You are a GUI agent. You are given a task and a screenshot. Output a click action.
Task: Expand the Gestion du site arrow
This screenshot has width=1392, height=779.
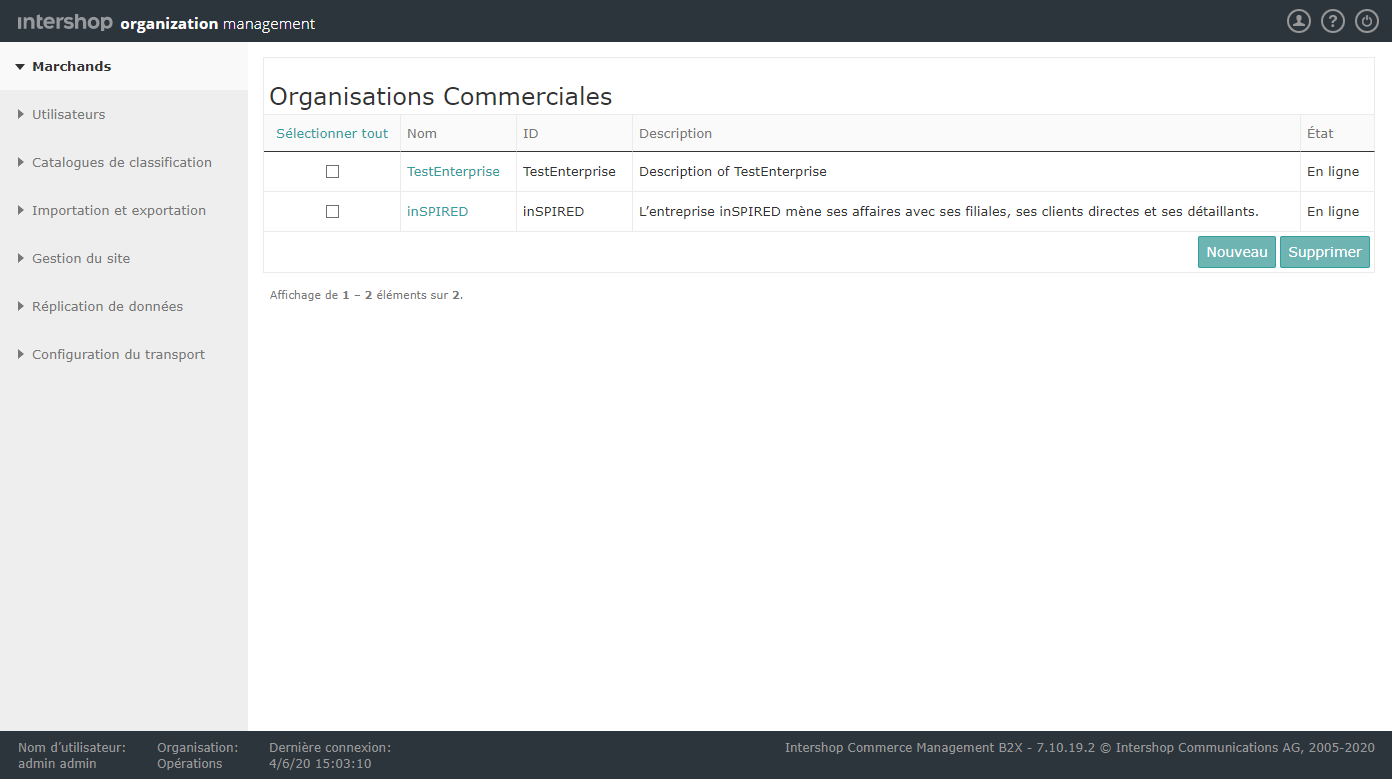pos(21,259)
